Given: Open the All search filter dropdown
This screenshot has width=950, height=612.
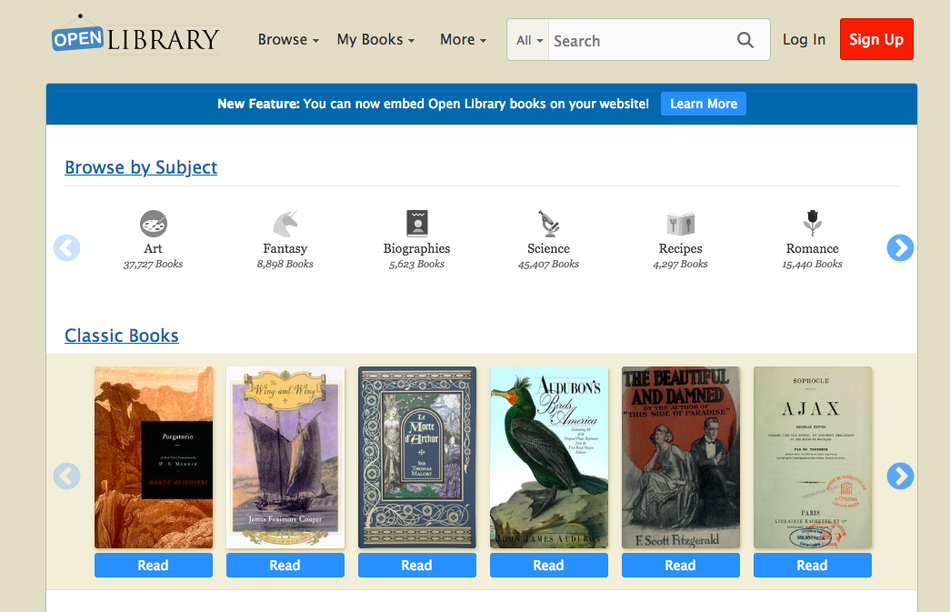Looking at the screenshot, I should tap(528, 40).
